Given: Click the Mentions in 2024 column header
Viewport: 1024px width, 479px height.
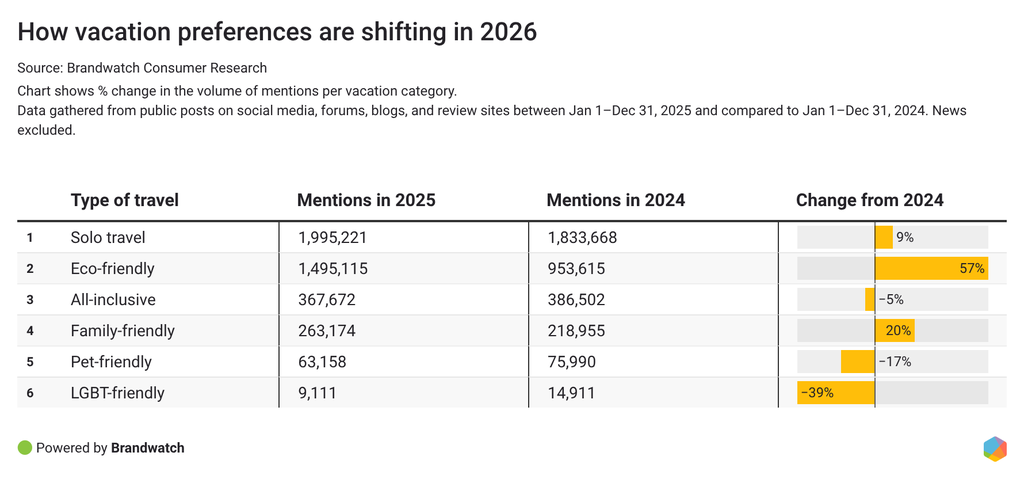Looking at the screenshot, I should tap(615, 200).
